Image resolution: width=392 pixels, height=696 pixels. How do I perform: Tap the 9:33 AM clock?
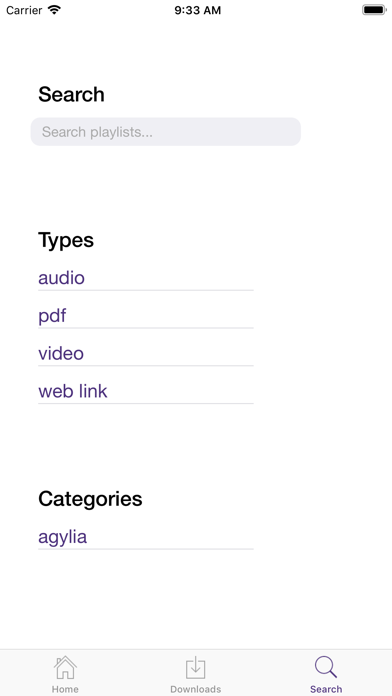click(x=197, y=11)
